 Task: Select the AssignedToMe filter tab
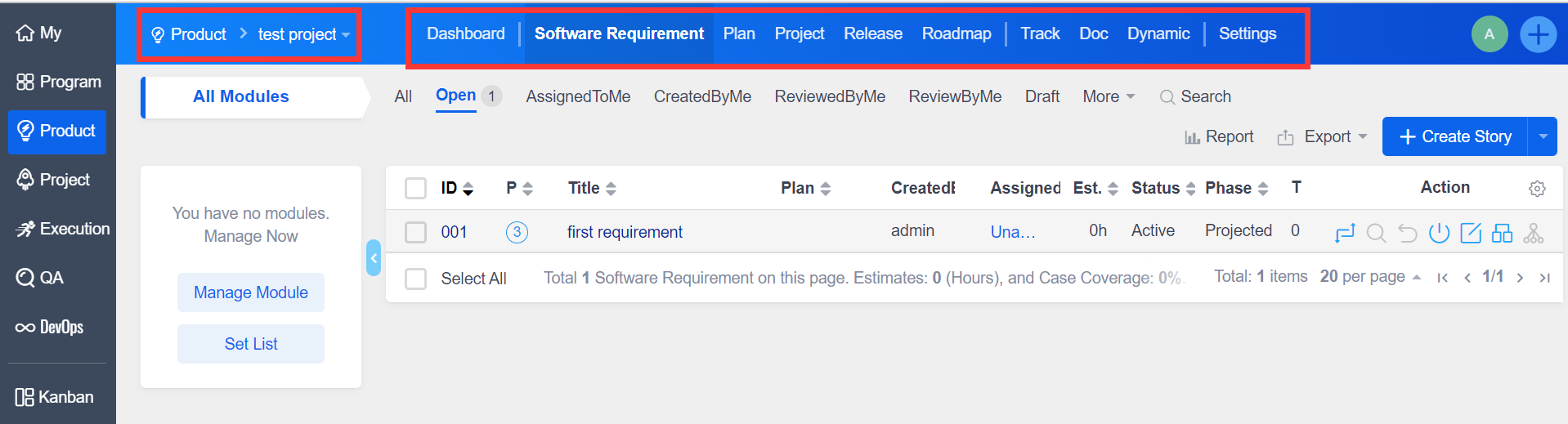point(578,96)
